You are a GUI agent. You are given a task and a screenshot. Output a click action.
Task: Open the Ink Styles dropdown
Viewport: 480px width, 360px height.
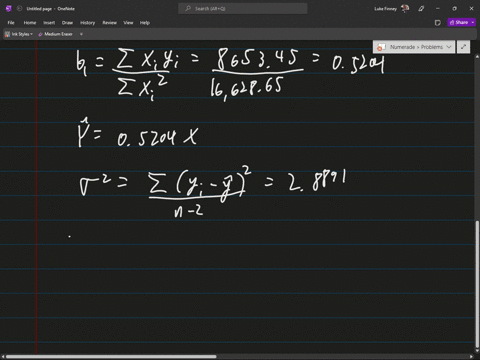(x=19, y=34)
